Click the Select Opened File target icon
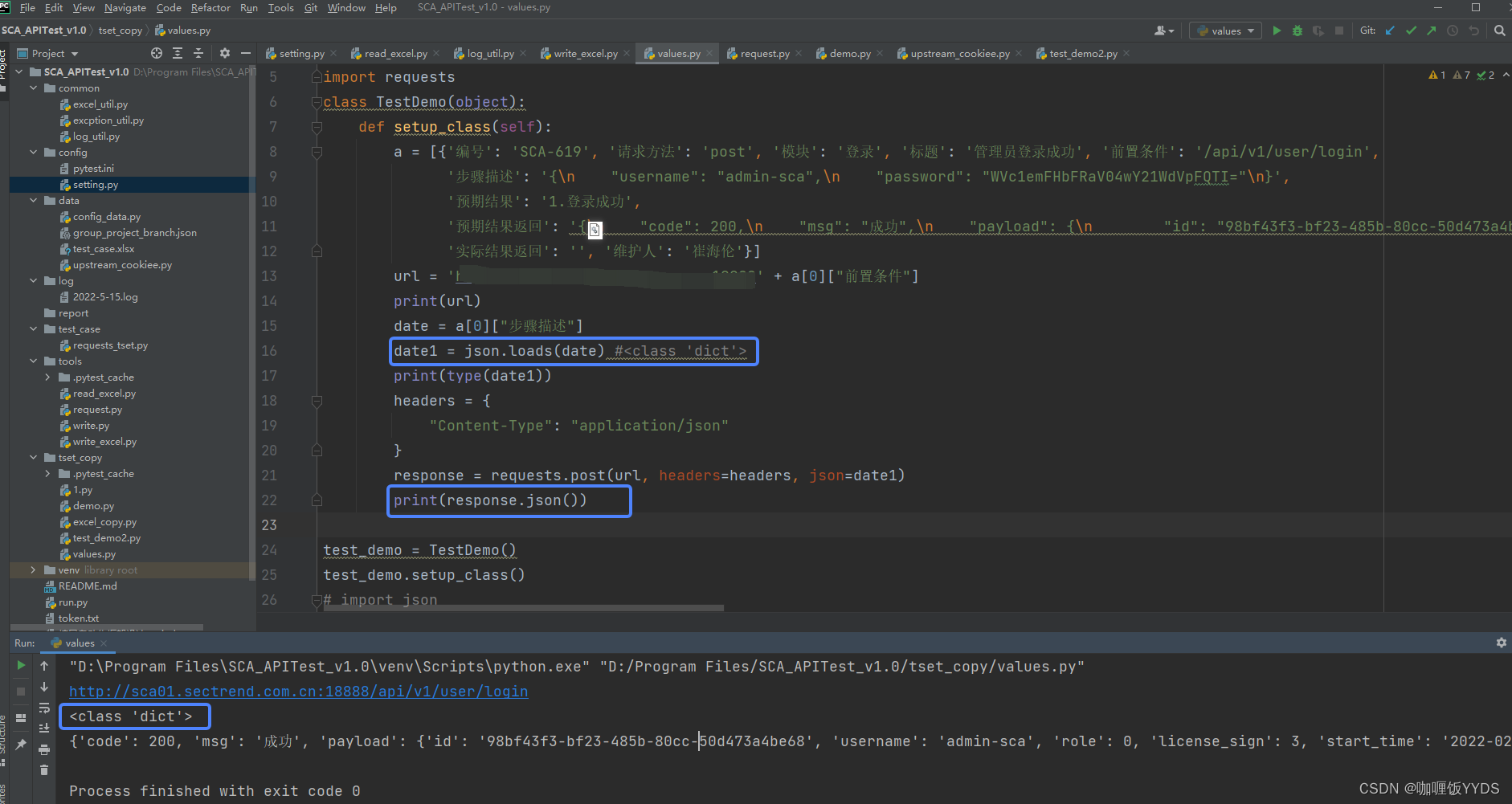The height and width of the screenshot is (804, 1512). [x=157, y=53]
